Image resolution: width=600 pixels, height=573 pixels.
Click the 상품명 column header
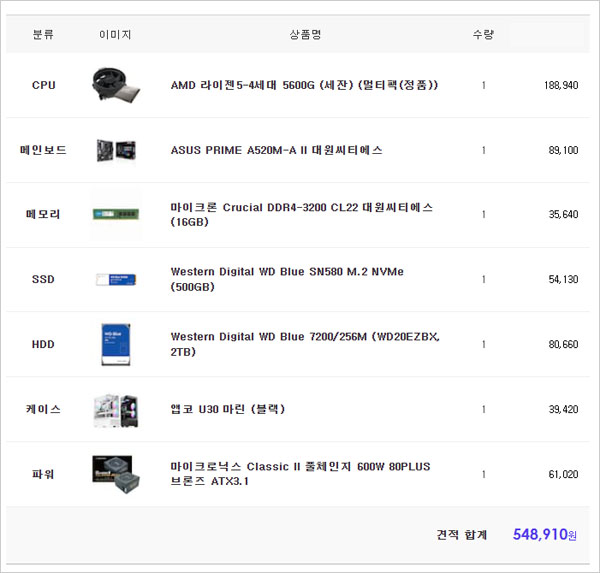[x=304, y=35]
